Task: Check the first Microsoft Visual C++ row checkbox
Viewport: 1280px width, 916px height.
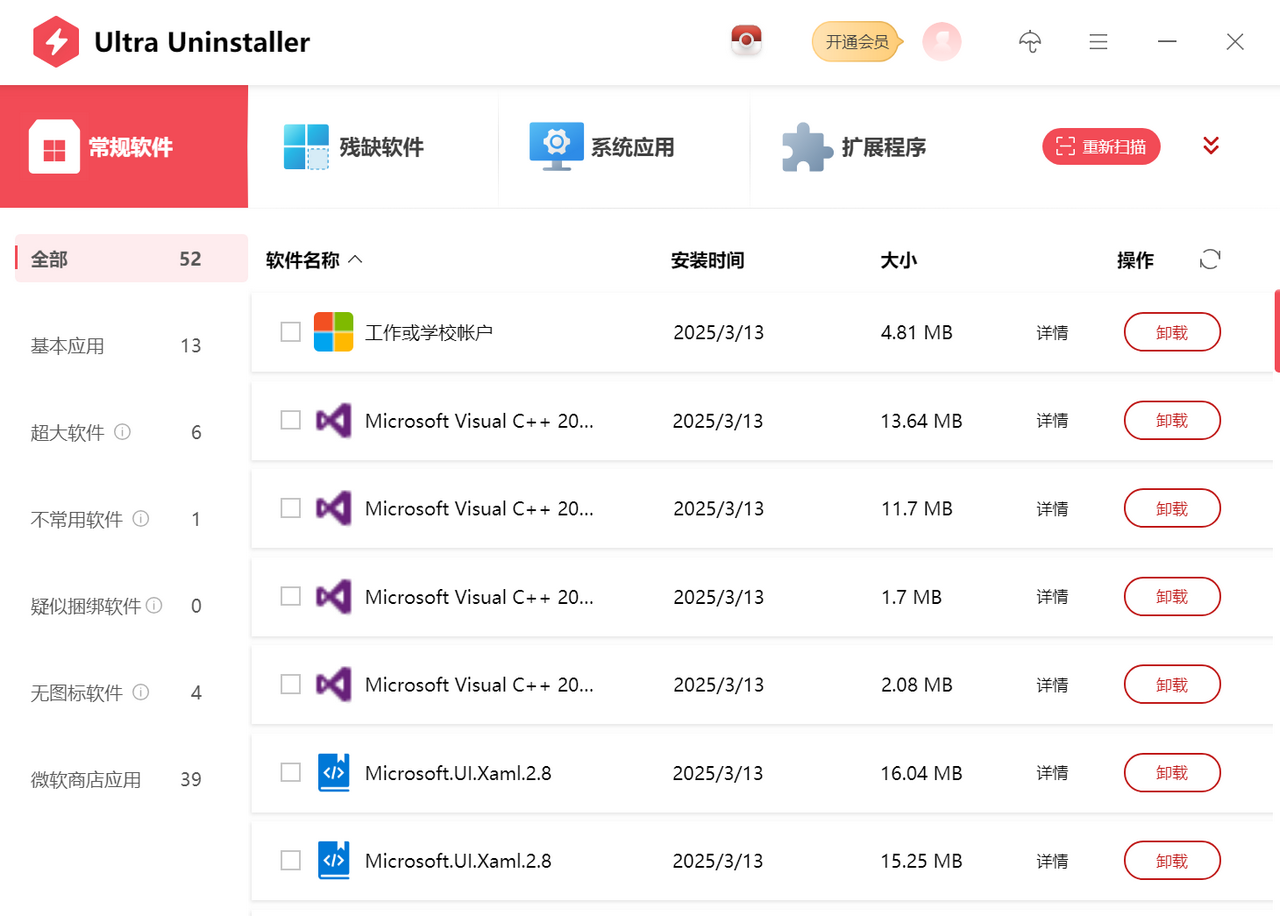Action: click(x=290, y=420)
